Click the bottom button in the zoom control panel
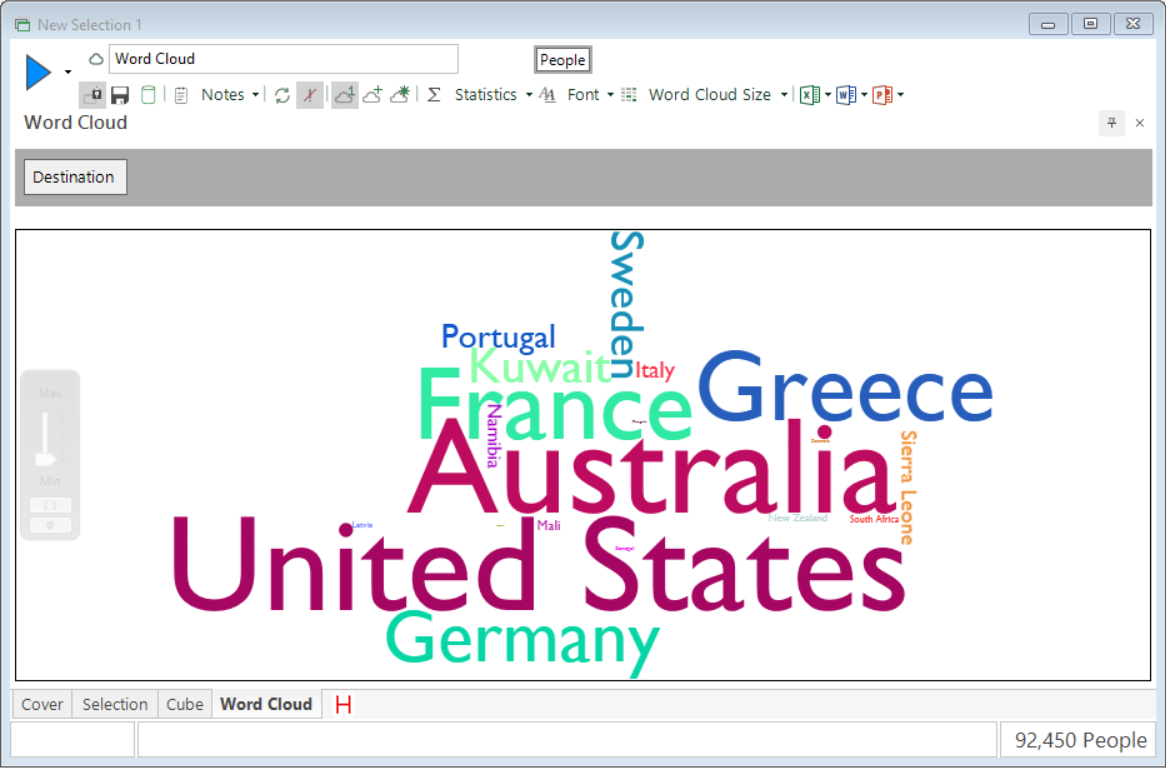The height and width of the screenshot is (768, 1166). click(50, 525)
